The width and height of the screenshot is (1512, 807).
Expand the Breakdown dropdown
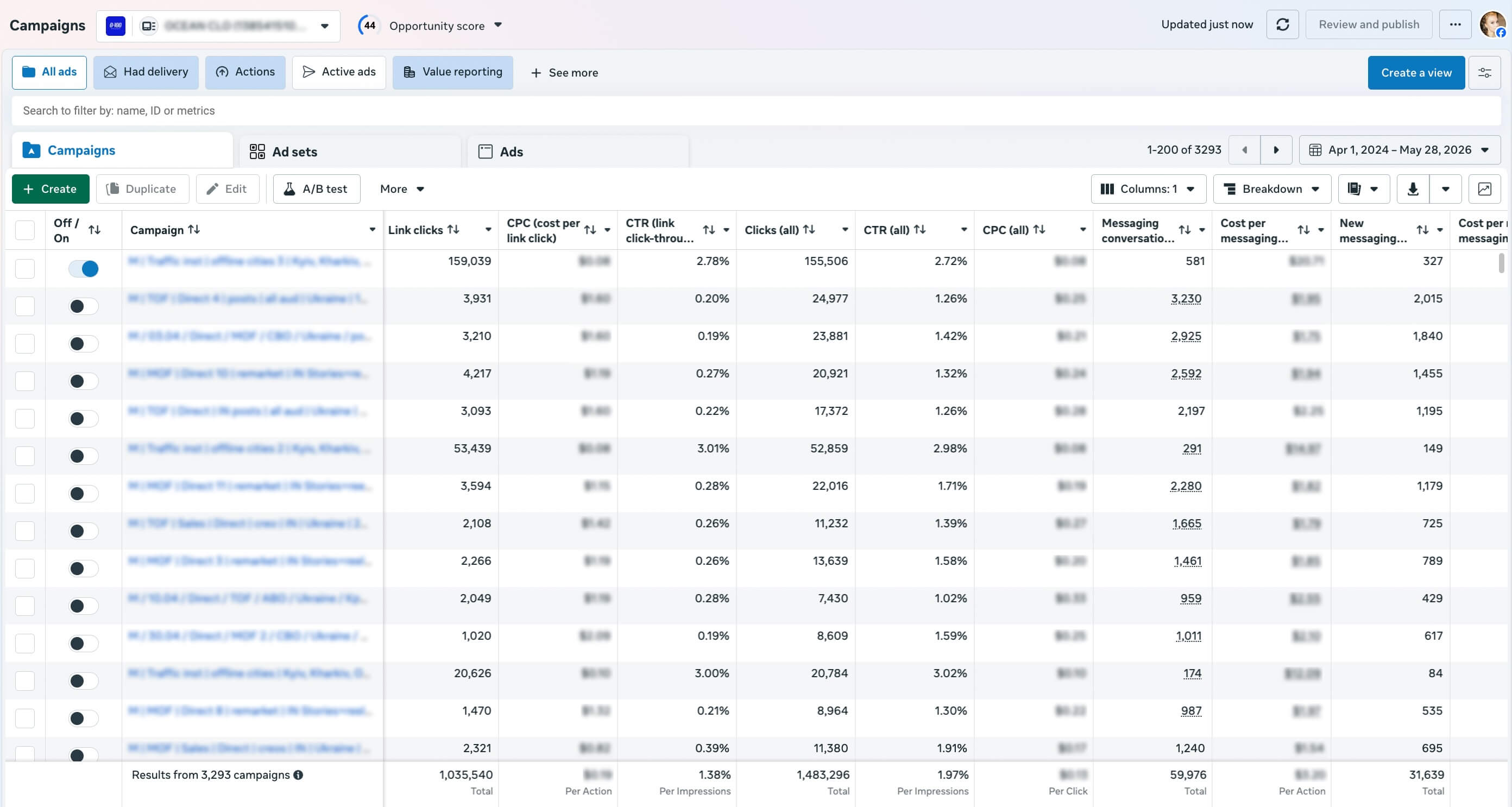coord(1272,189)
